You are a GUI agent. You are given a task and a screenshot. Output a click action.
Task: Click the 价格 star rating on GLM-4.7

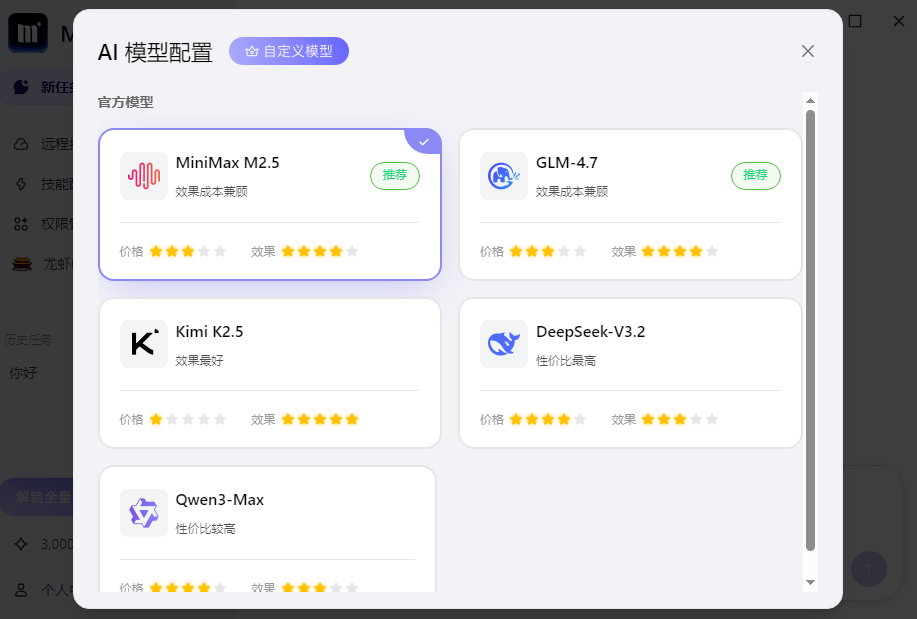click(548, 252)
